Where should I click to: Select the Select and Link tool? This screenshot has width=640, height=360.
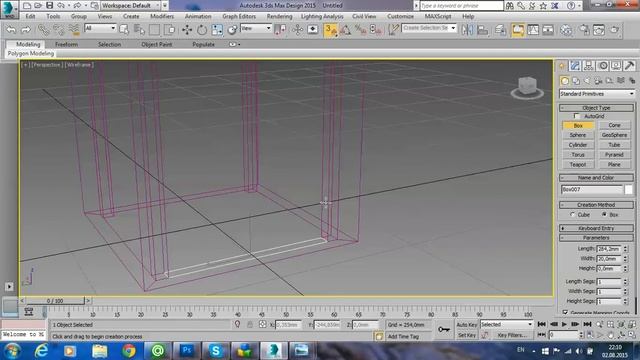coord(43,30)
